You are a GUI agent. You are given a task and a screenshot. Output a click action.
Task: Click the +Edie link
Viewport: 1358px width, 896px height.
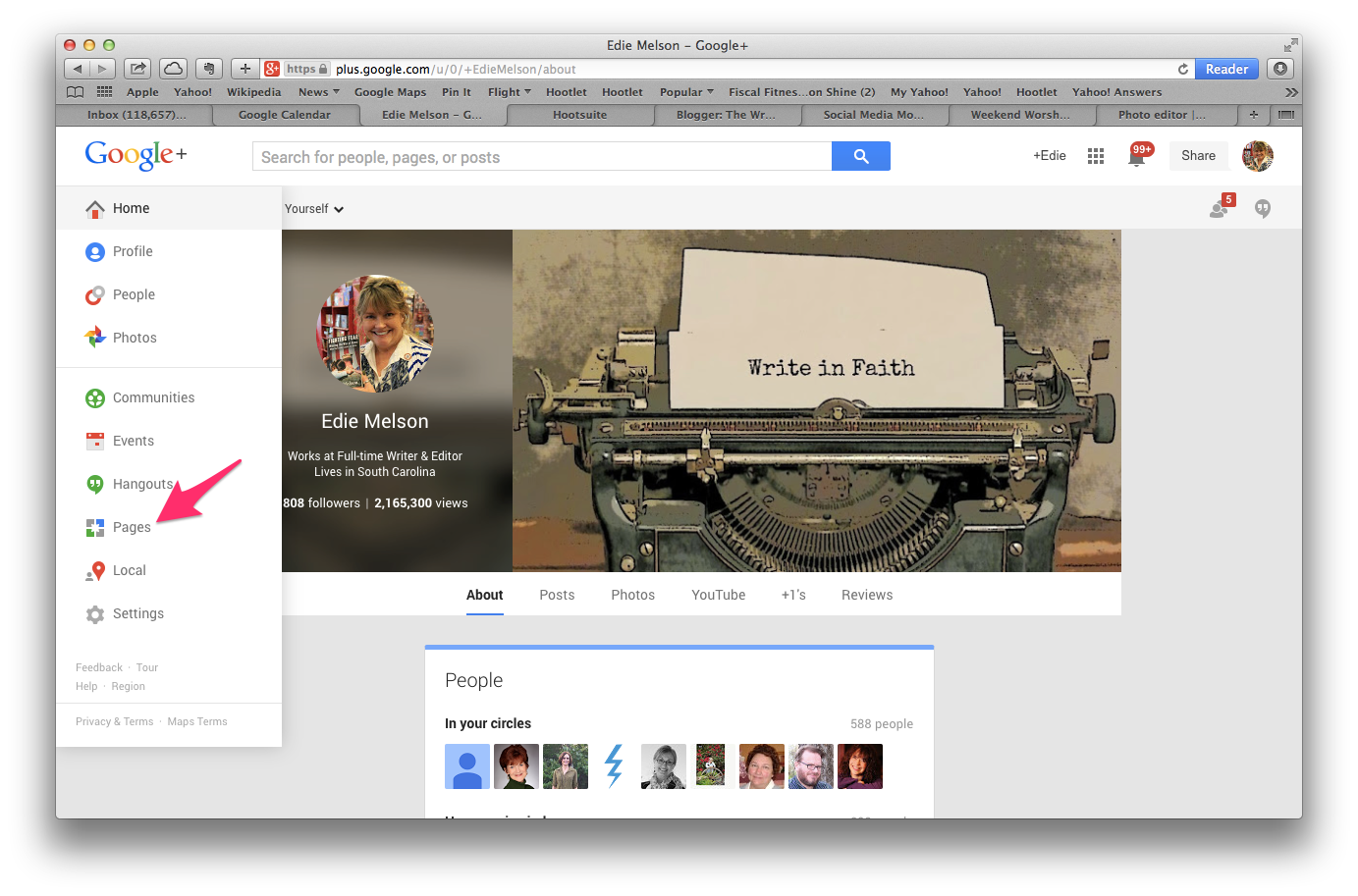pos(1049,156)
